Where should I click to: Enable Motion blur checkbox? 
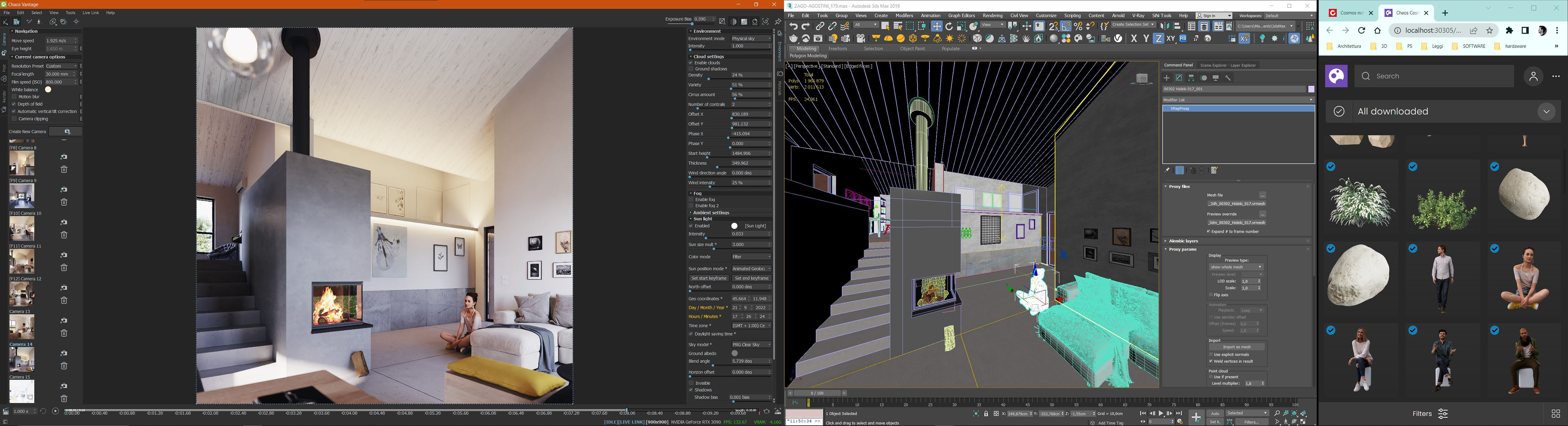click(x=14, y=97)
